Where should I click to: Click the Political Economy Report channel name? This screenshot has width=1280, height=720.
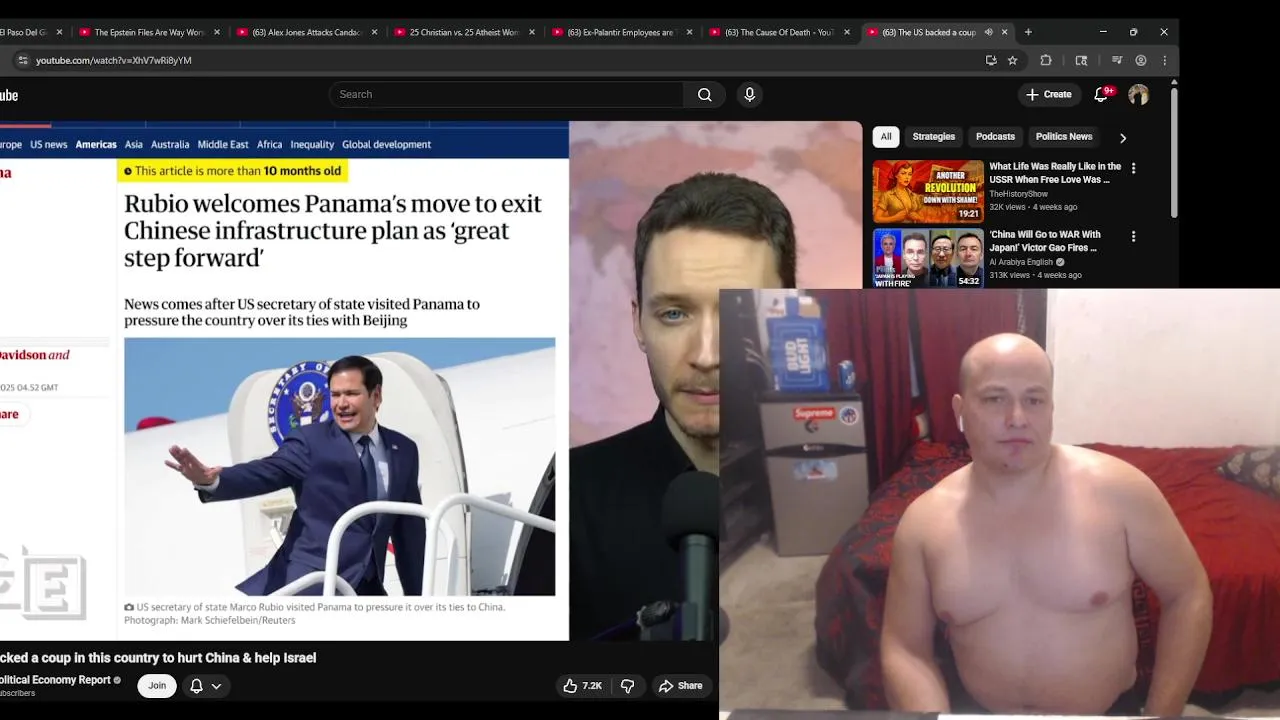[55, 680]
